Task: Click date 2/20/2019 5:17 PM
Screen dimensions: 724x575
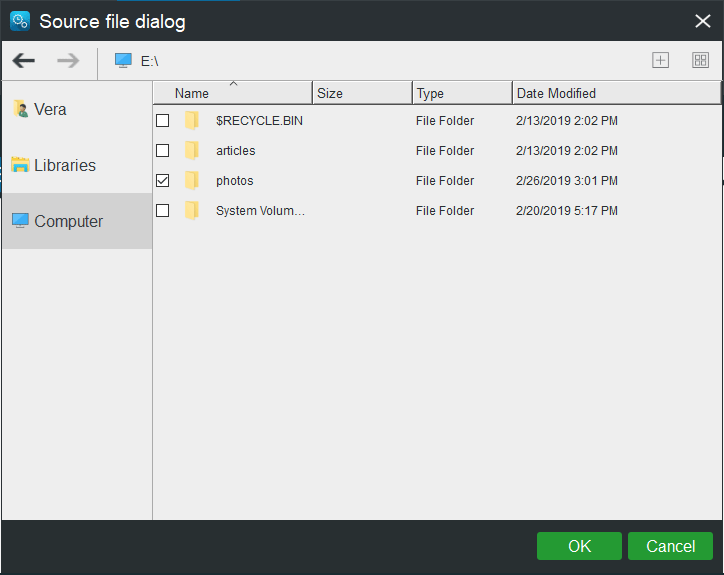Action: (567, 211)
